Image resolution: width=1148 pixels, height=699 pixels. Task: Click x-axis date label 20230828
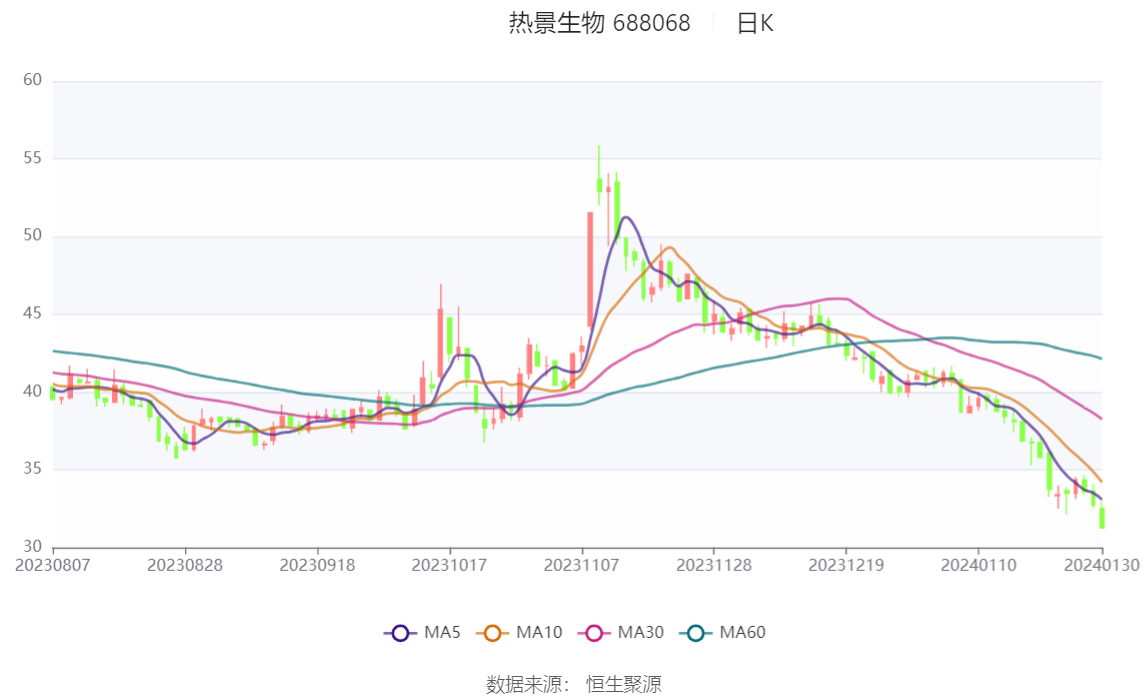tap(184, 565)
